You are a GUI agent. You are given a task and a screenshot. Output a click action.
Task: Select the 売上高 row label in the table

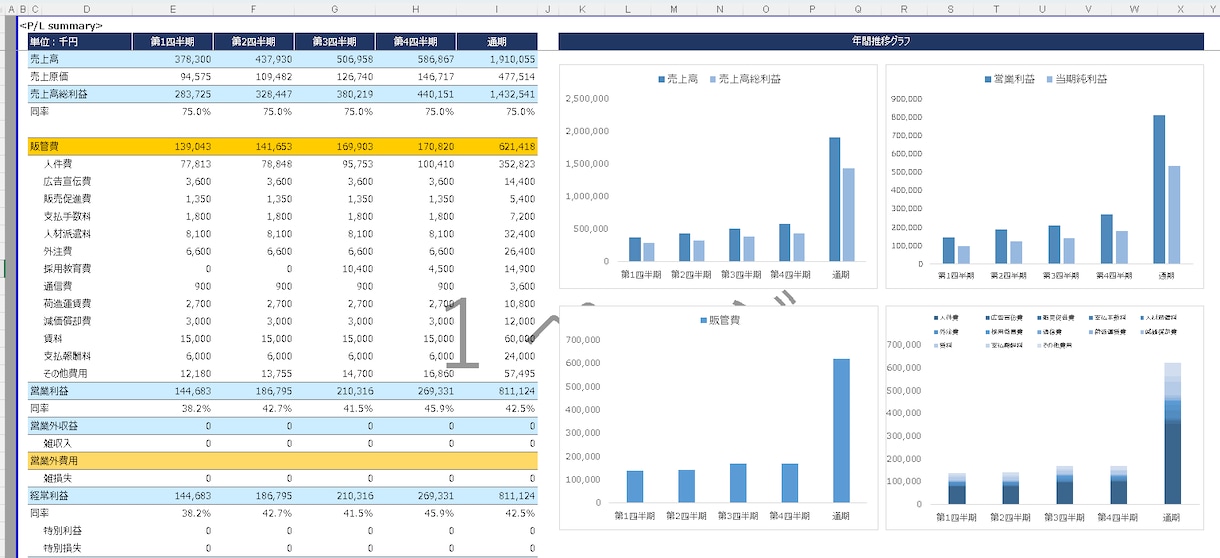coord(43,60)
